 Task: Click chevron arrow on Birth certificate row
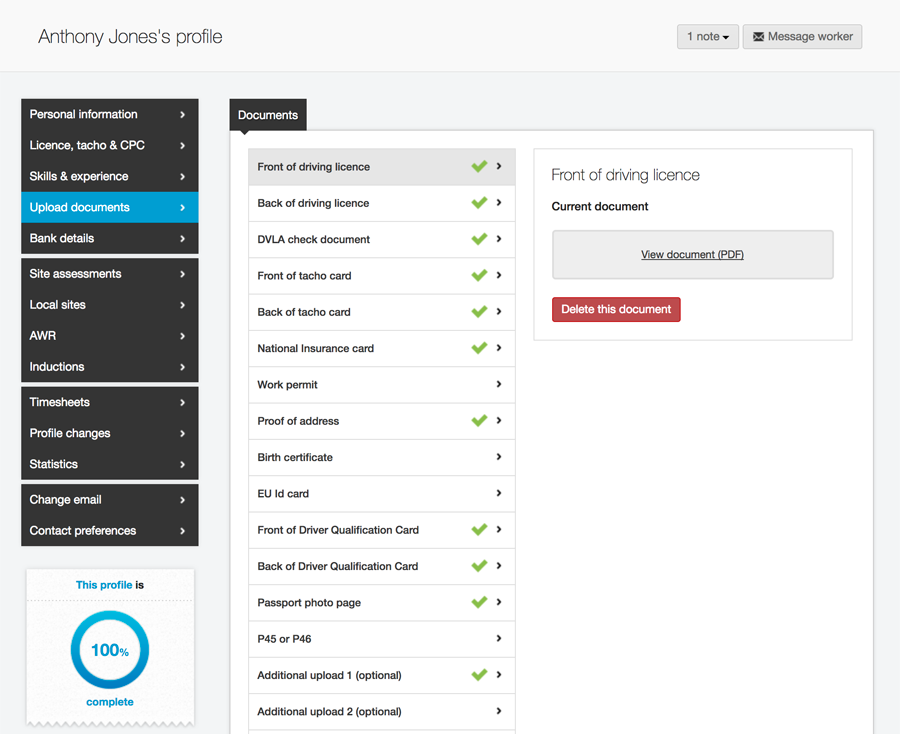[499, 457]
